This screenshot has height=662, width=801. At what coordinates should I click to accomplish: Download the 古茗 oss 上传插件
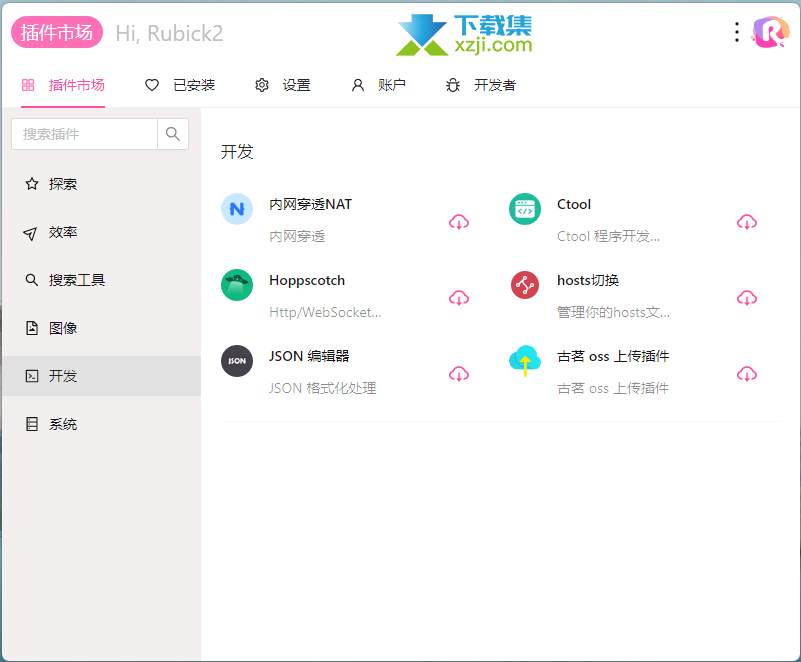pos(747,374)
